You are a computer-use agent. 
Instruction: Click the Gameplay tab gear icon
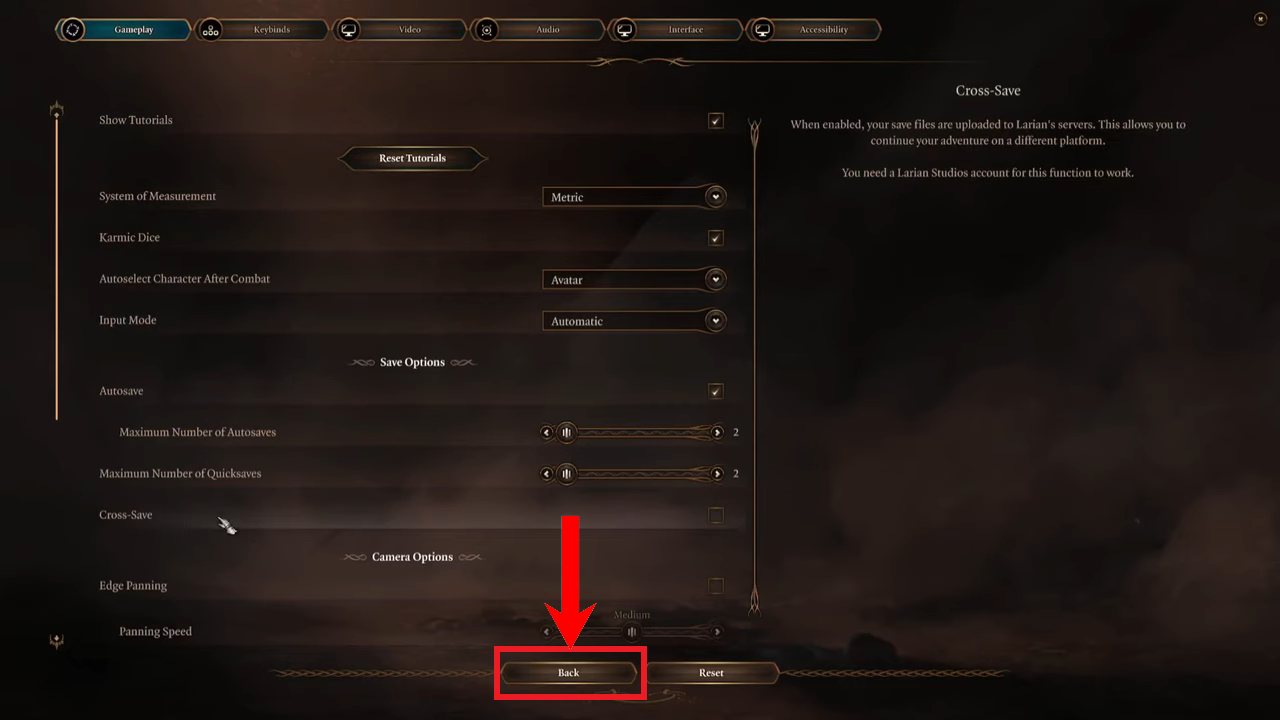(x=72, y=30)
